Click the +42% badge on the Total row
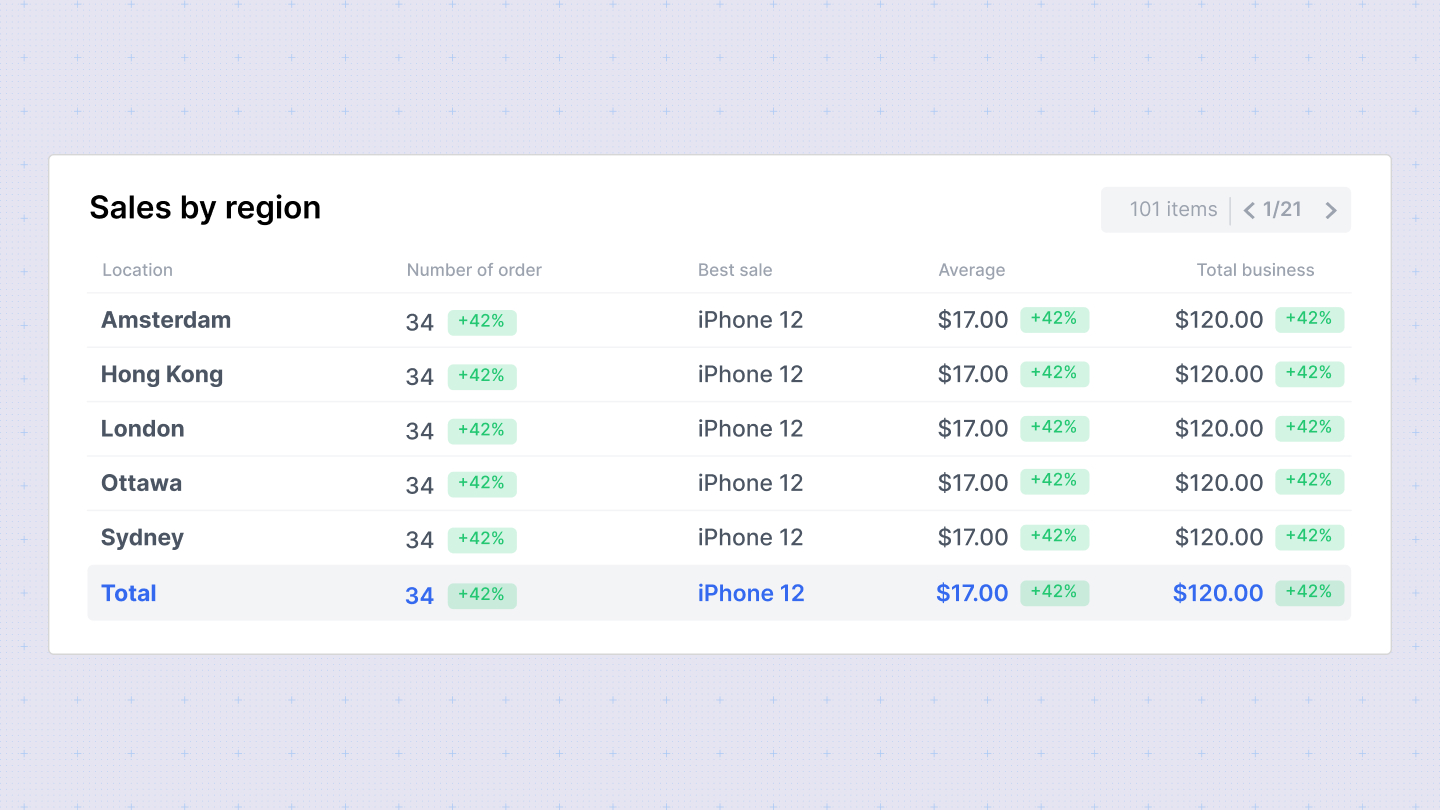1440x810 pixels. click(x=482, y=595)
